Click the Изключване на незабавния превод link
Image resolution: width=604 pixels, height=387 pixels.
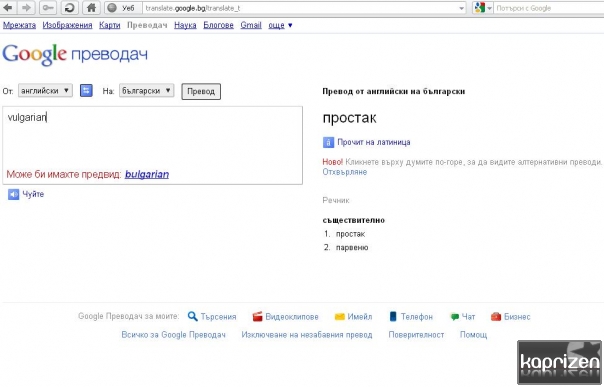307,335
